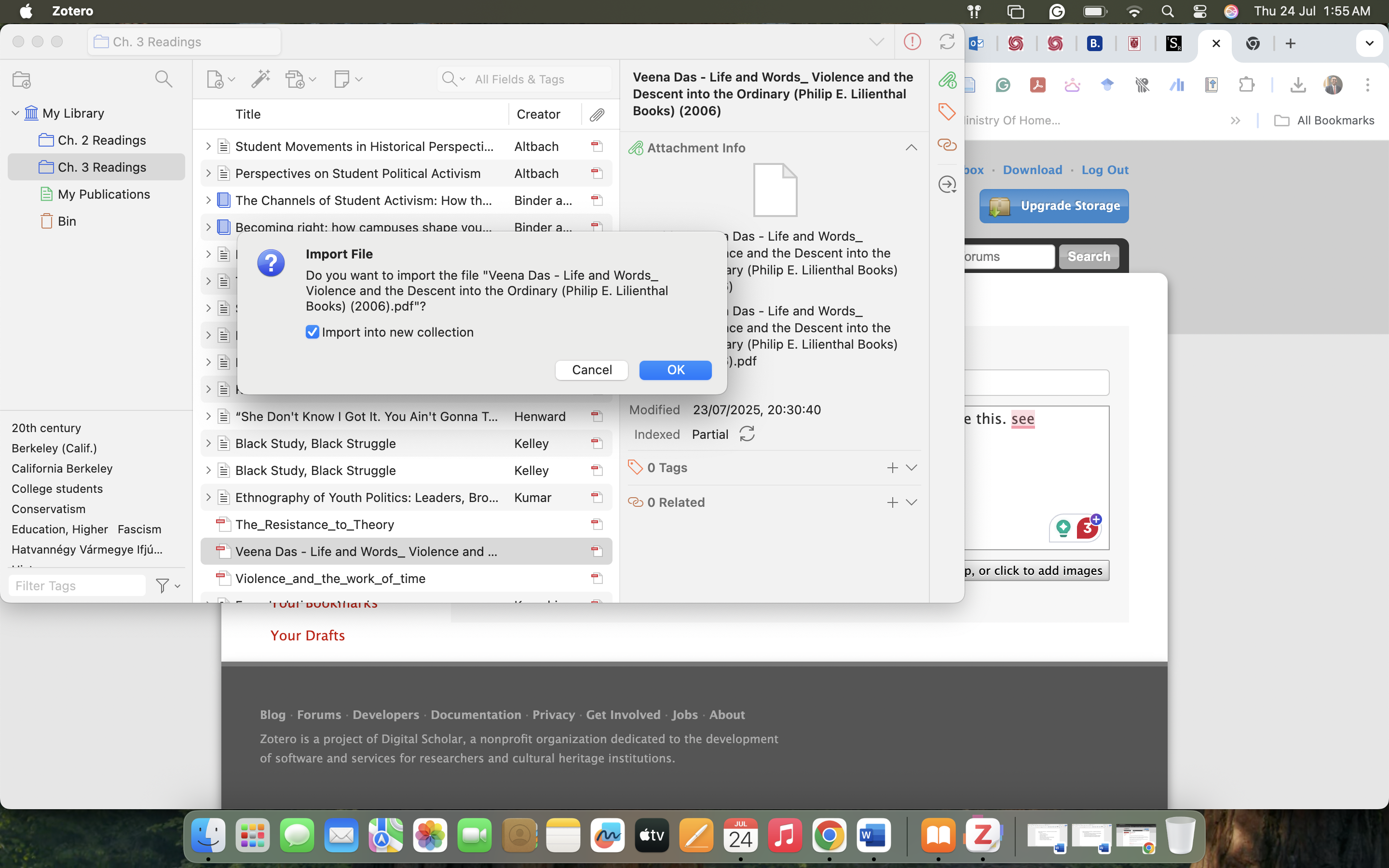Image resolution: width=1389 pixels, height=868 pixels.
Task: Select the Ch. 2 Readings collection
Action: pos(102,140)
